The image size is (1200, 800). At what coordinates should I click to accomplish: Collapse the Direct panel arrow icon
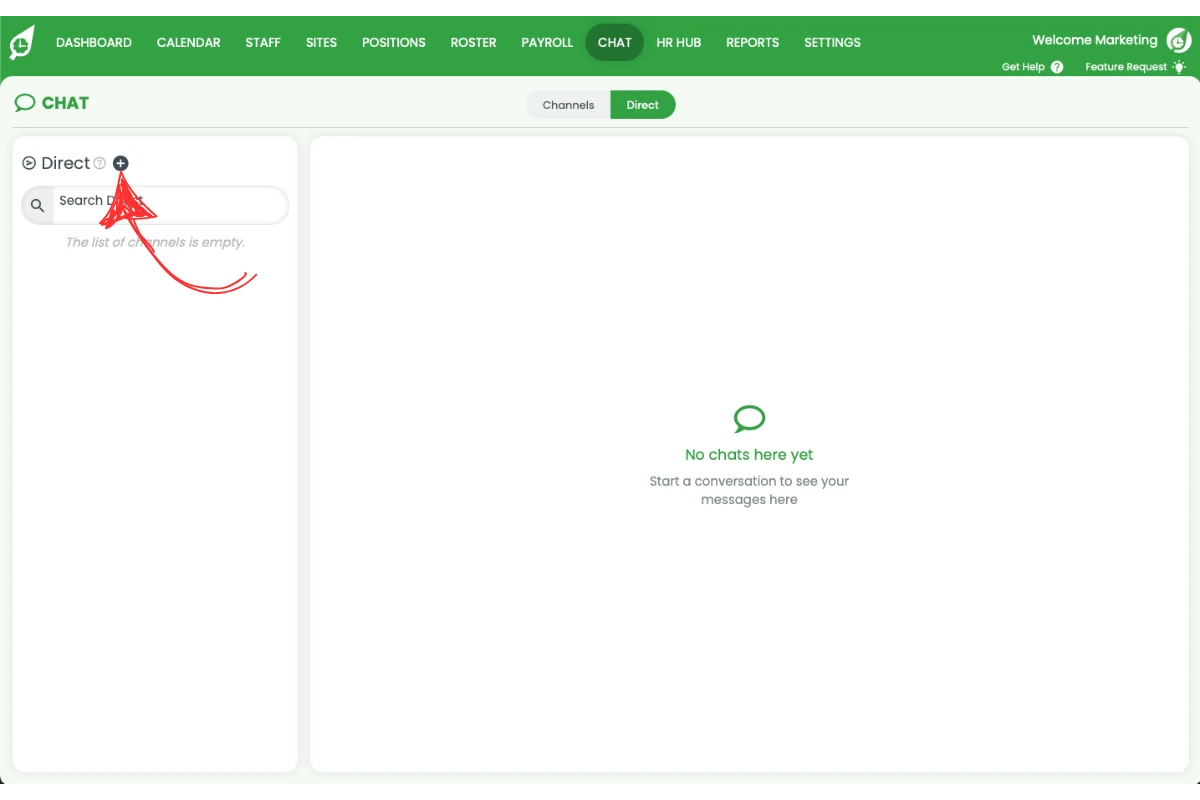click(x=29, y=163)
